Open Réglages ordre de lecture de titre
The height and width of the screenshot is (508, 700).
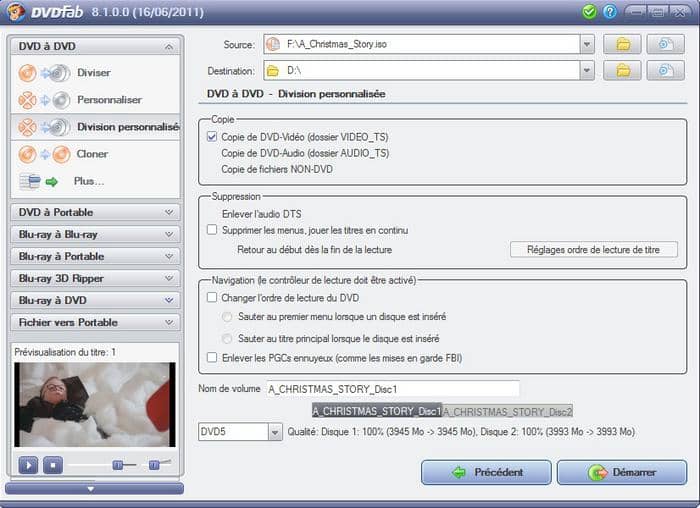594,250
